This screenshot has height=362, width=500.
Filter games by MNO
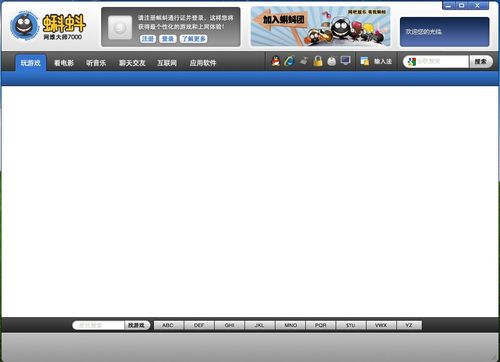pyautogui.click(x=290, y=325)
